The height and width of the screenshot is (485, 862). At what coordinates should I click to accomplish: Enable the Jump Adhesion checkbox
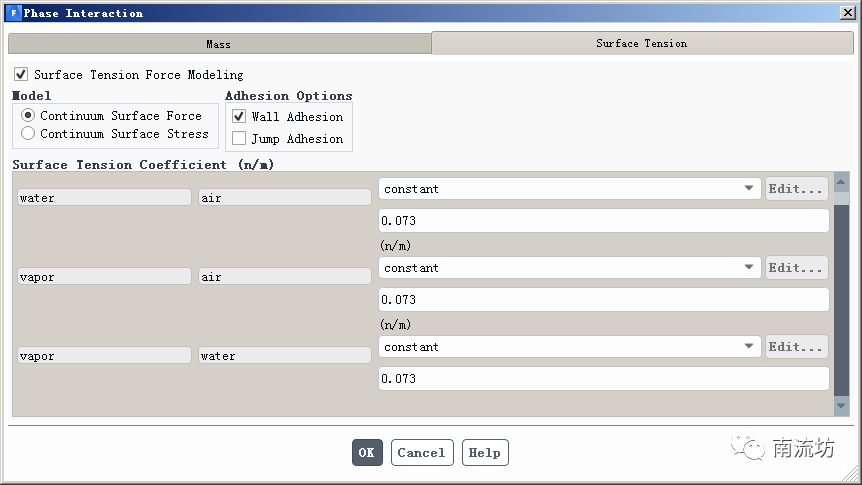coord(239,139)
